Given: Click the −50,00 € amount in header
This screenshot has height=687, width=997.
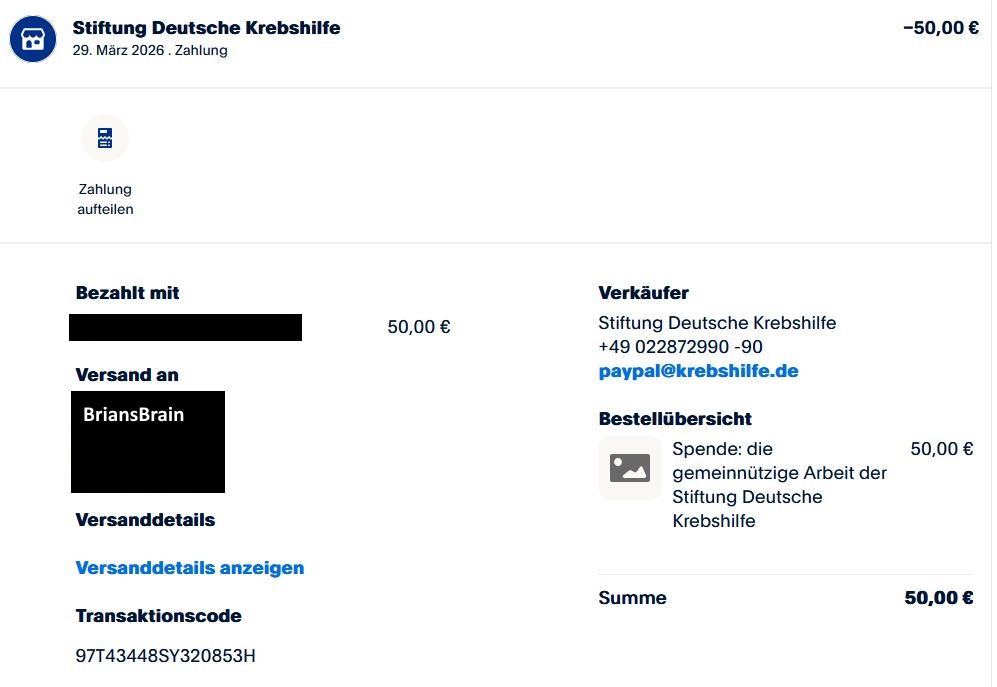Looking at the screenshot, I should coord(940,28).
